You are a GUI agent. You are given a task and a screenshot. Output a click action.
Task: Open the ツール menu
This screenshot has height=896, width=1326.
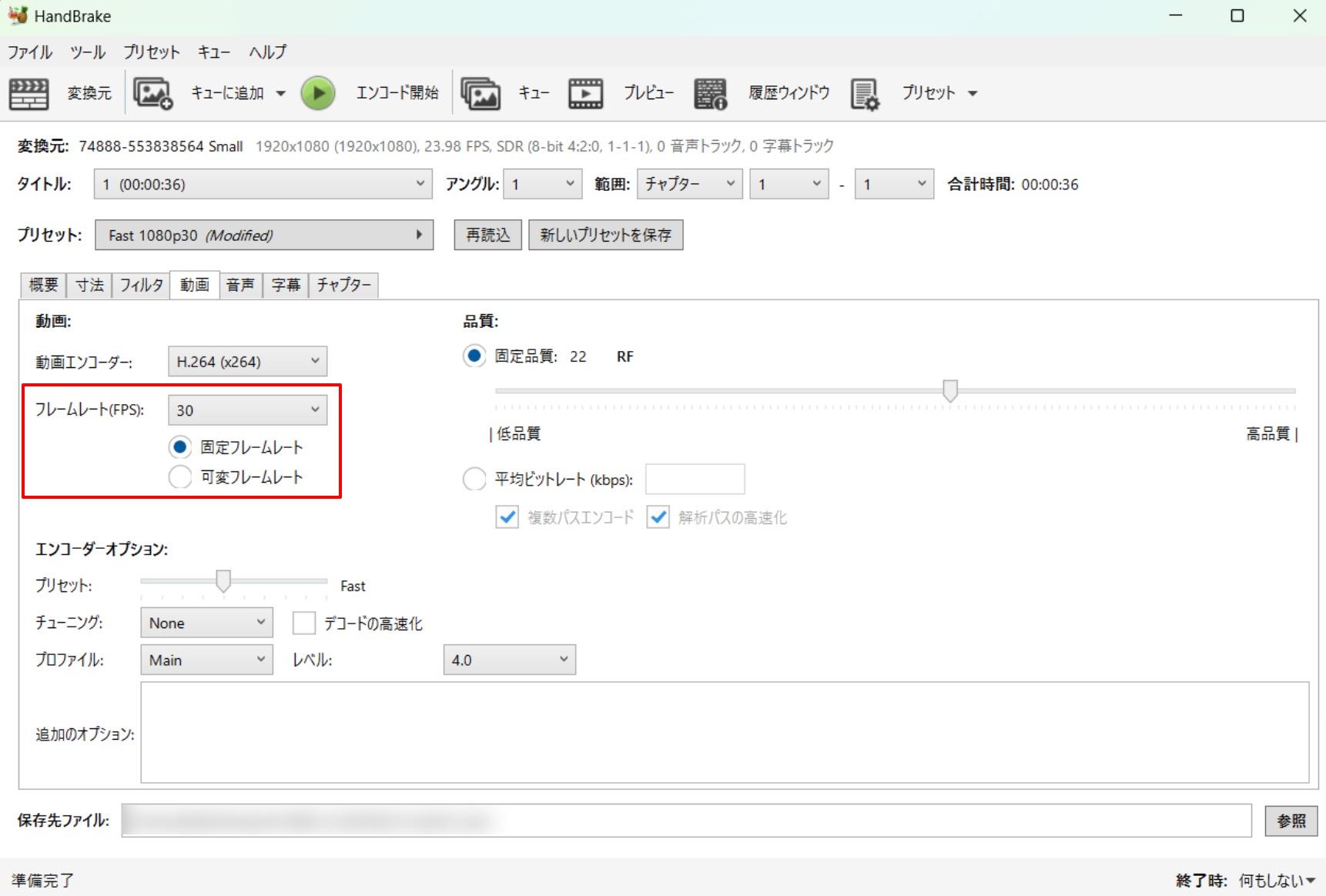pyautogui.click(x=88, y=52)
